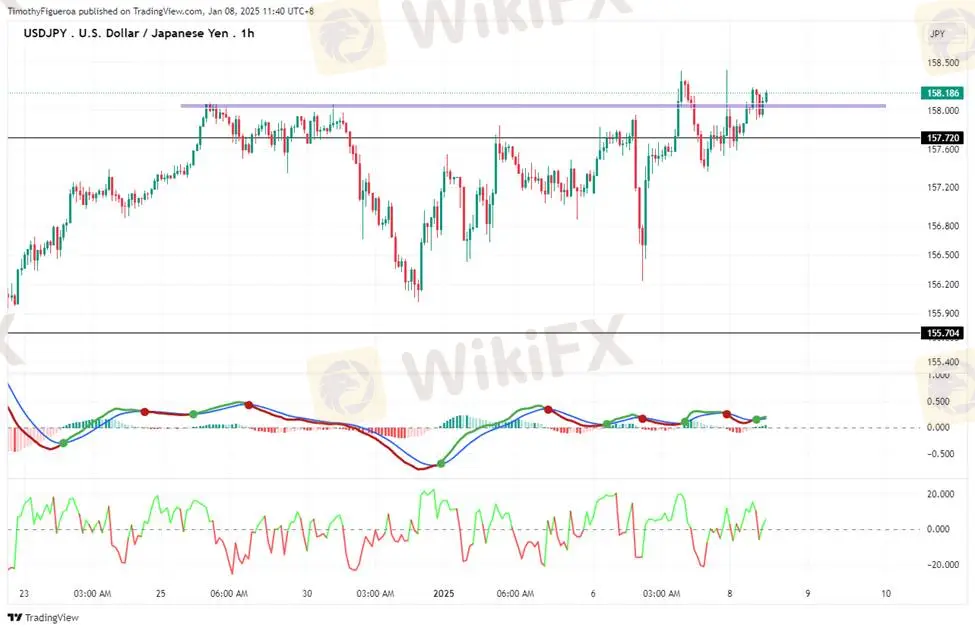This screenshot has height=631, width=975.
Task: Click date label 6 on the time axis
Action: click(x=593, y=594)
